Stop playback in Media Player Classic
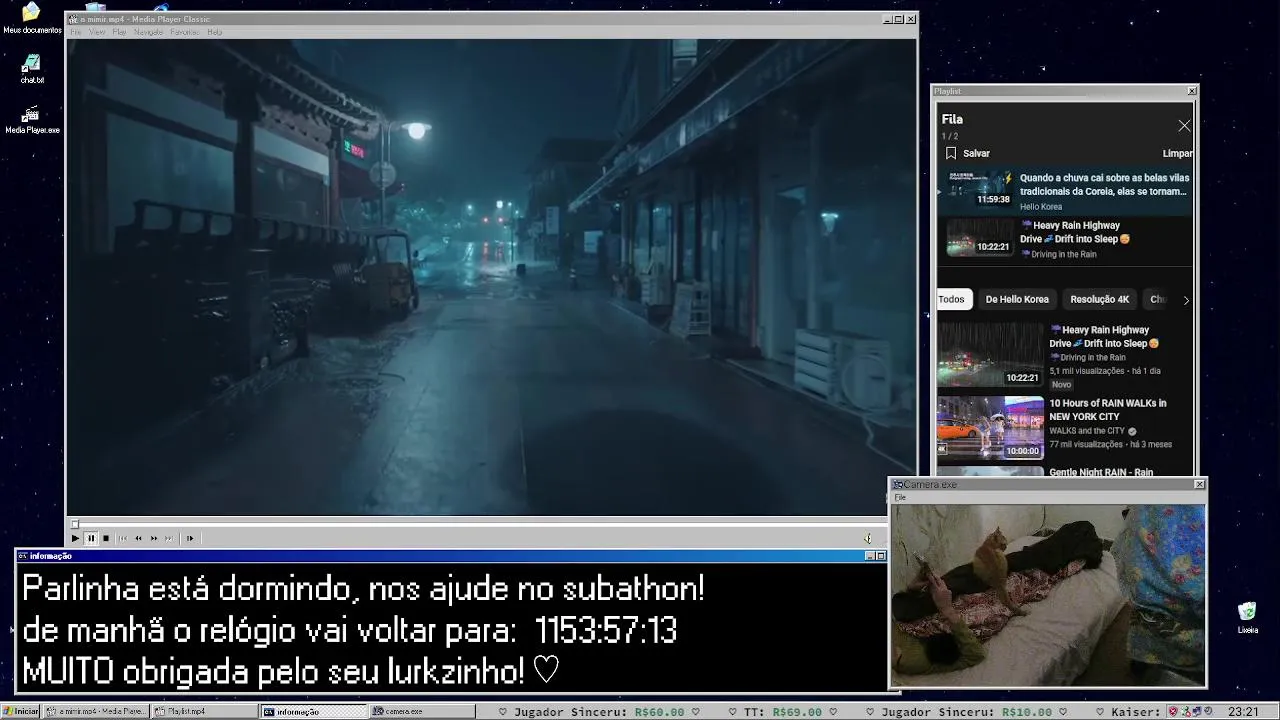Viewport: 1280px width, 720px height. [106, 538]
